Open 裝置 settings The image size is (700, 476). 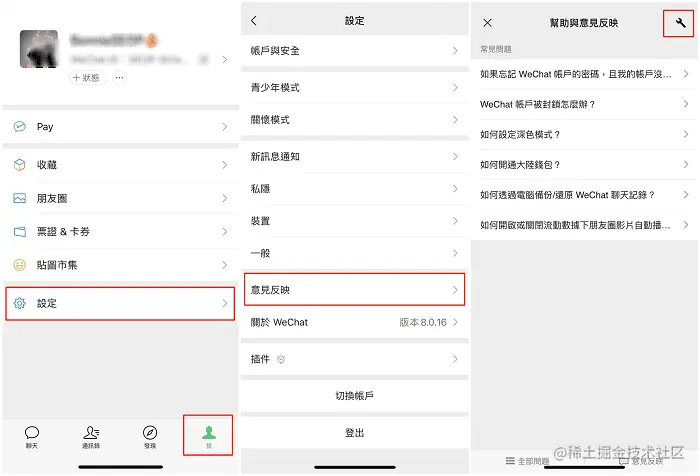[354, 221]
